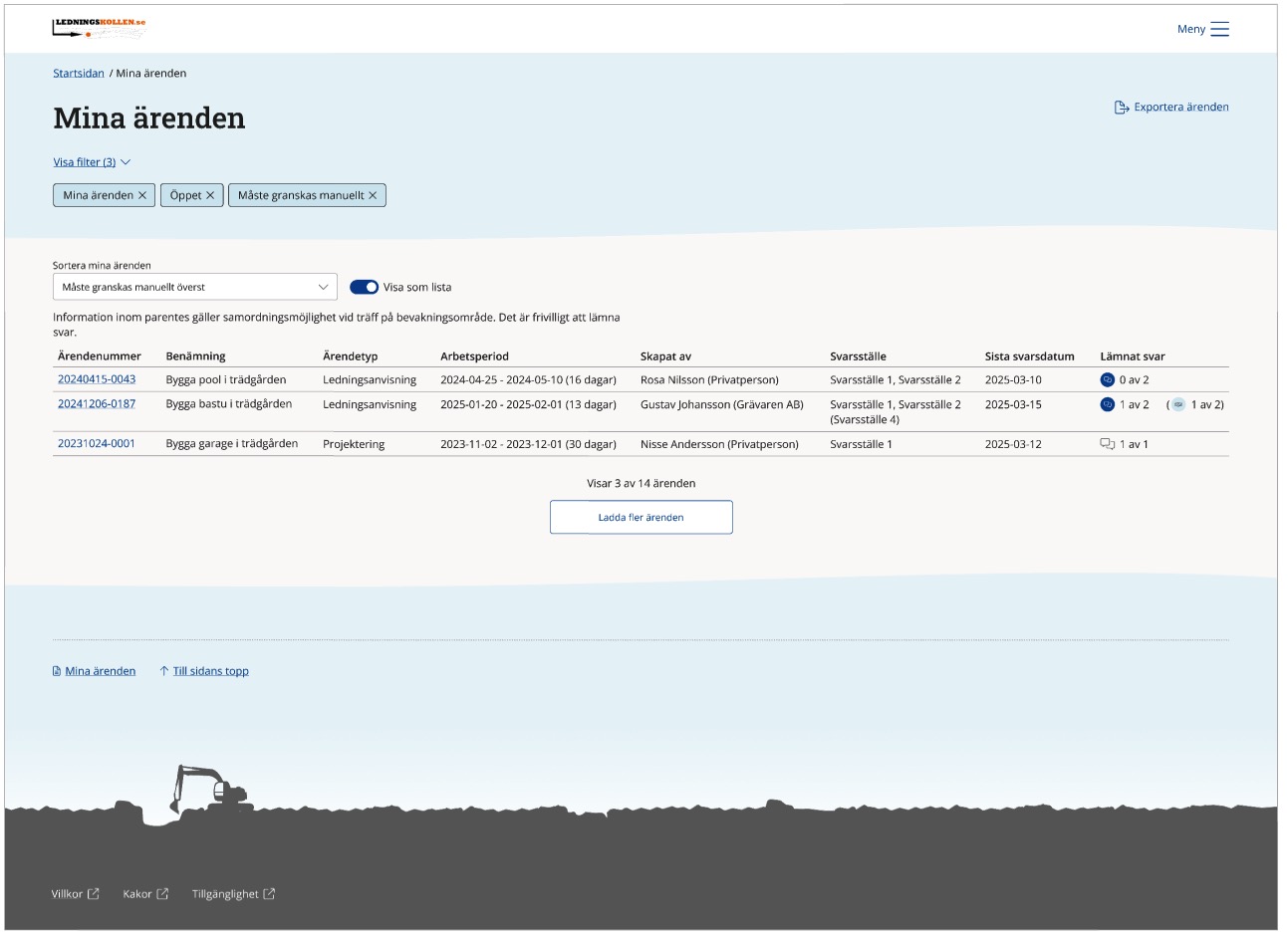Expand Visa filter (3) chevron
Image resolution: width=1288 pixels, height=935 pixels.
pos(126,162)
